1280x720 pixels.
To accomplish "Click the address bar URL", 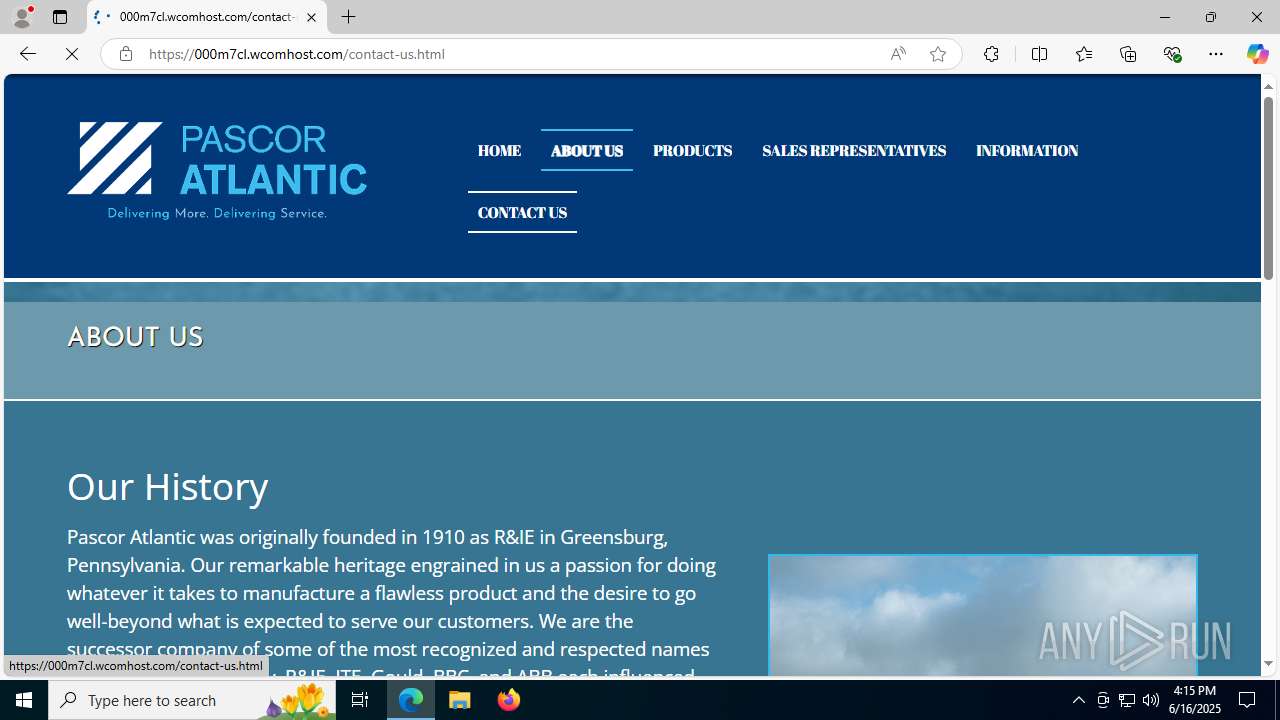I will tap(297, 54).
